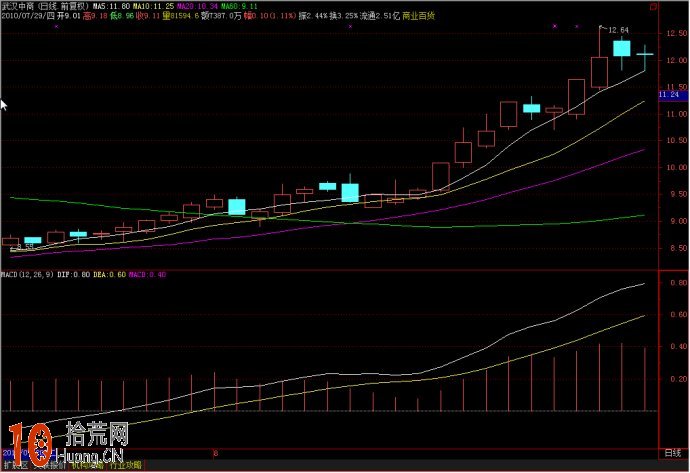This screenshot has height=473, width=690.
Task: Click the 12.64 high price annotation
Action: (x=618, y=30)
